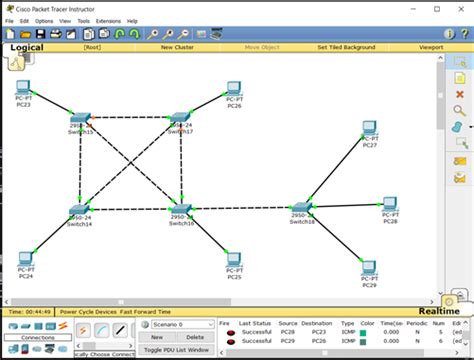Click the Switch17 device
The height and width of the screenshot is (360, 474).
(180, 117)
